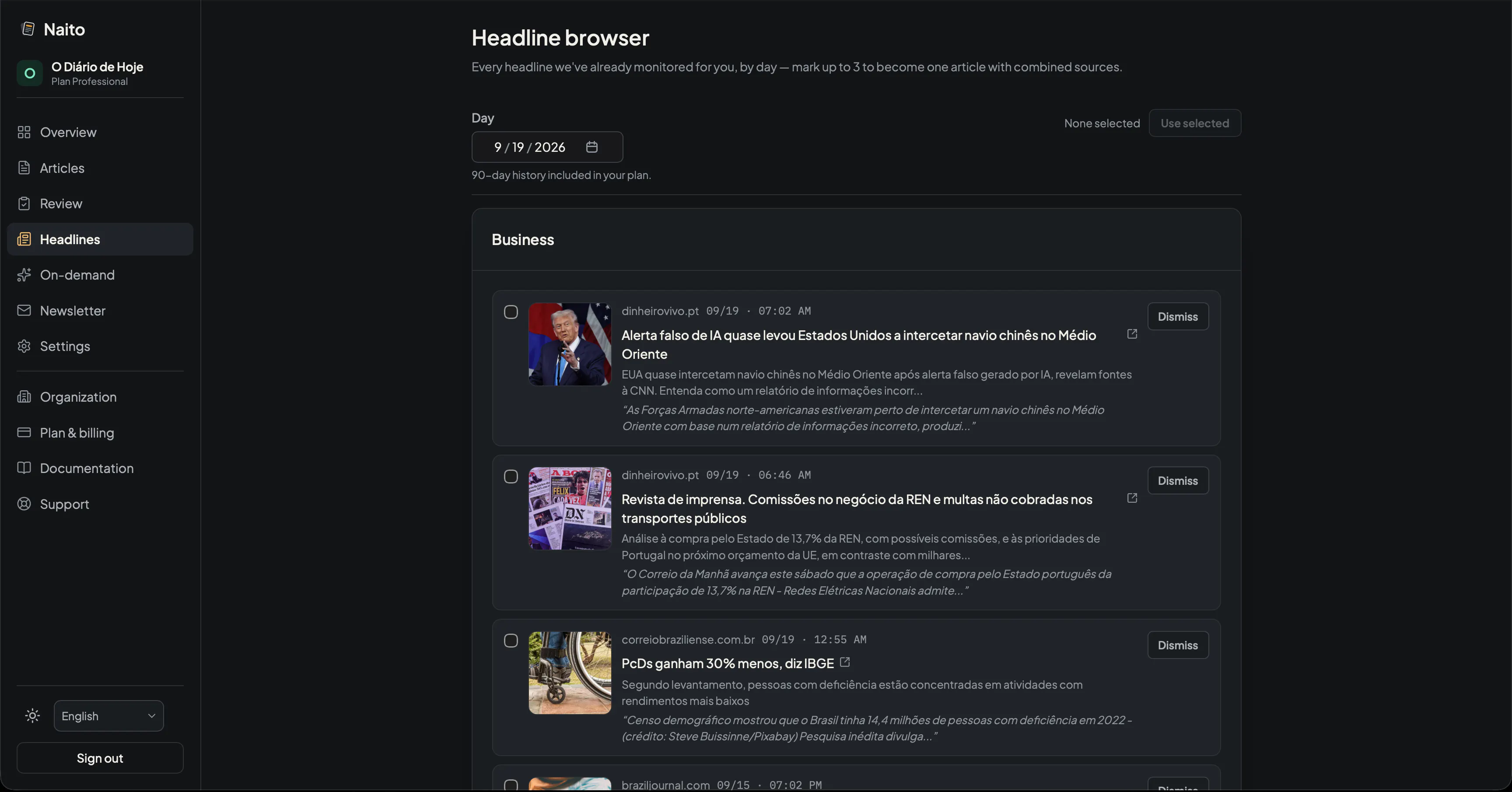The width and height of the screenshot is (1512, 792).
Task: Open the Alerta falso de IA headline title
Action: [859, 345]
